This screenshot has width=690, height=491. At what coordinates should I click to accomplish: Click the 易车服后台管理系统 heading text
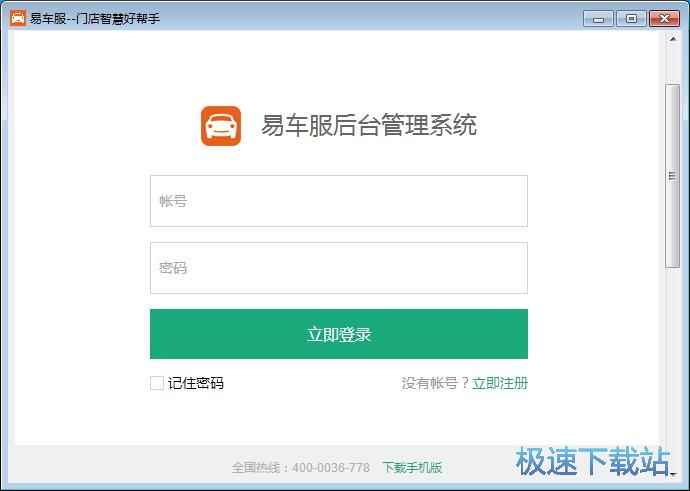point(369,125)
